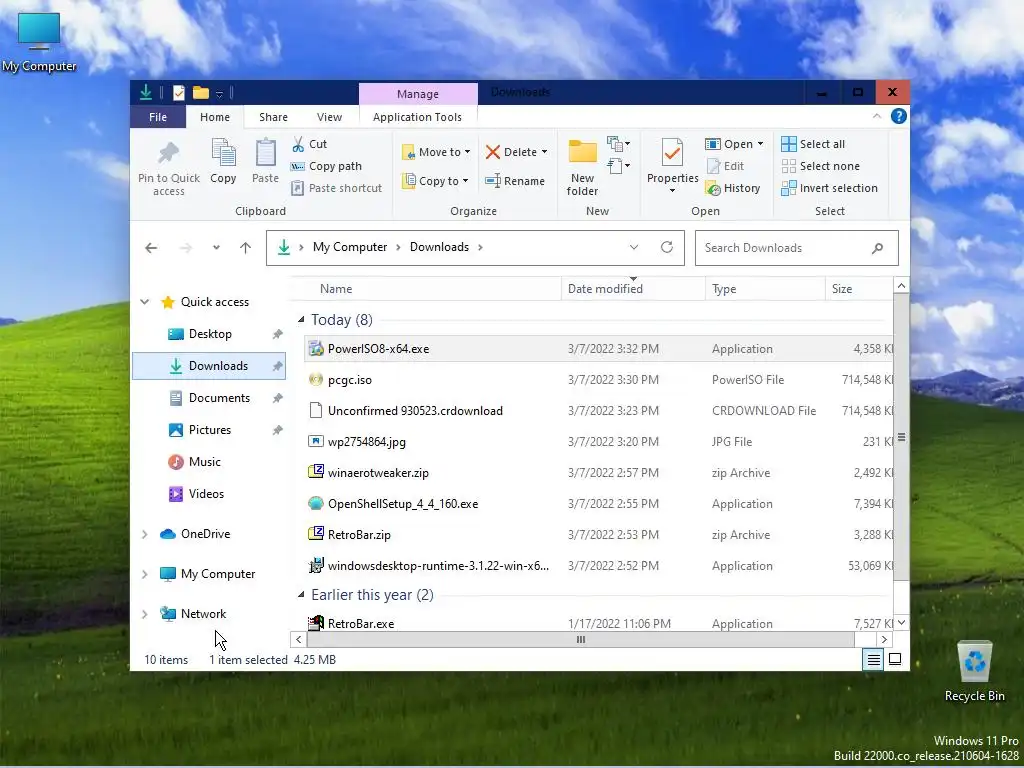Image resolution: width=1024 pixels, height=768 pixels.
Task: Click the quick access toolbar Properties checkmark icon
Action: [x=178, y=93]
